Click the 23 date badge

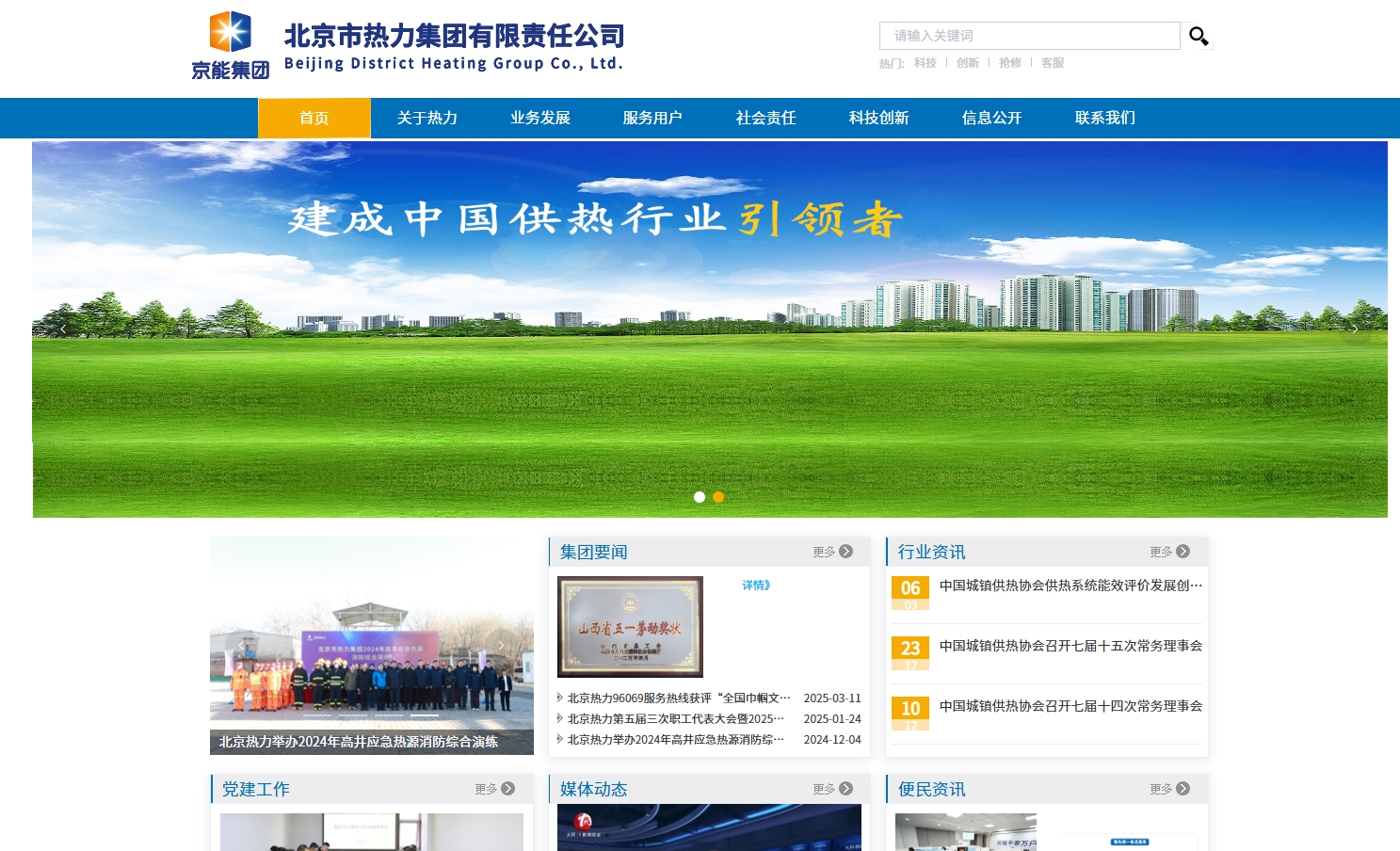[x=910, y=653]
